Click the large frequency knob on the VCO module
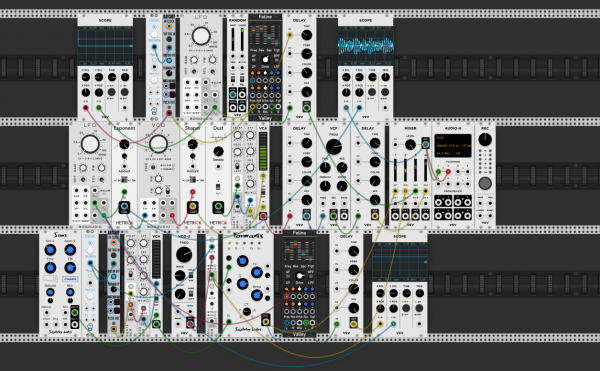 tap(158, 143)
